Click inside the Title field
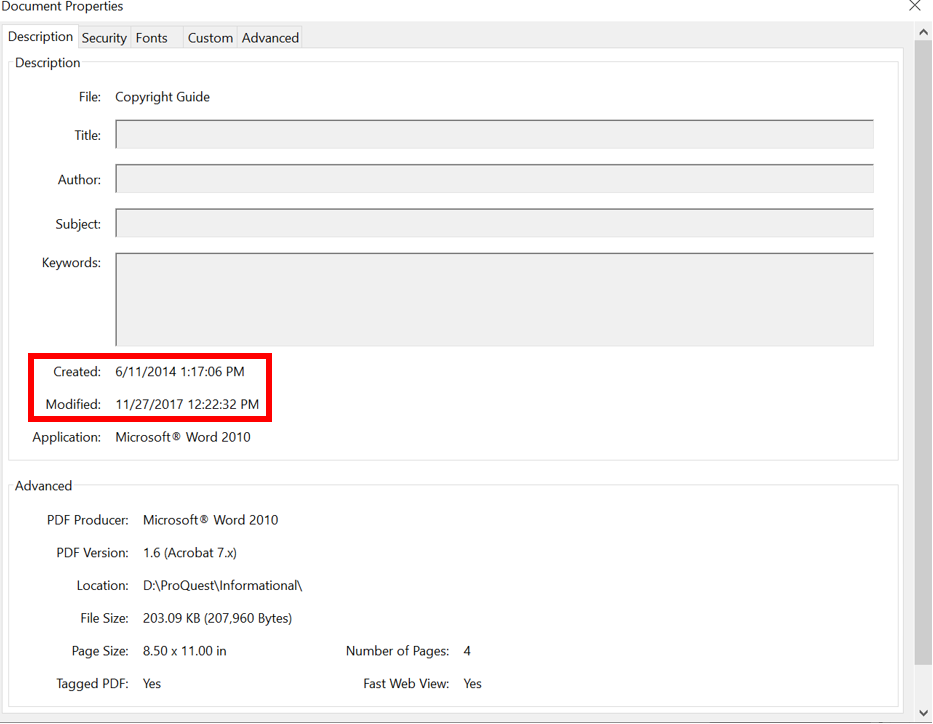Image resolution: width=933 pixels, height=724 pixels. 494,135
